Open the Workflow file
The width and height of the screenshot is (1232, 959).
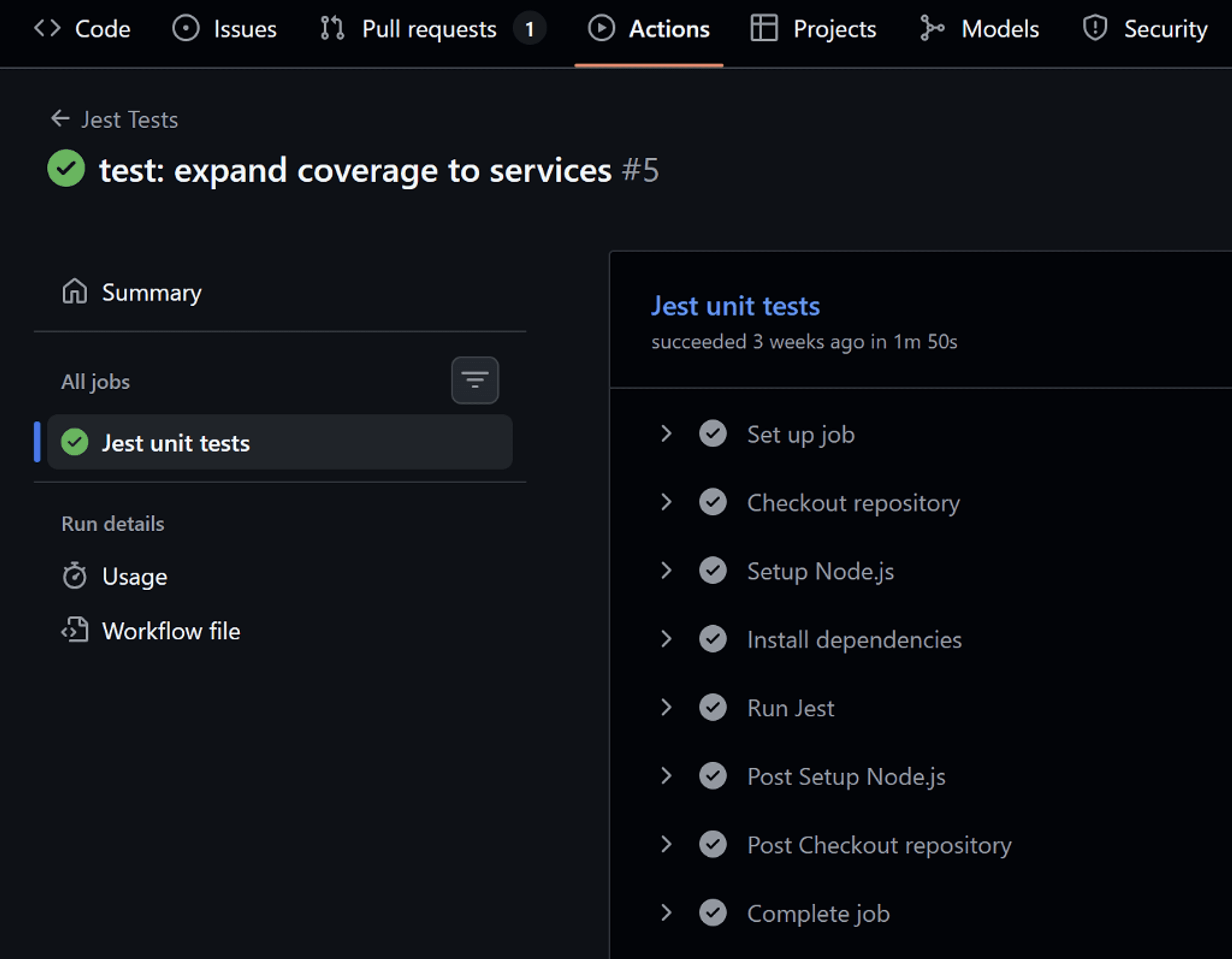coord(280,631)
